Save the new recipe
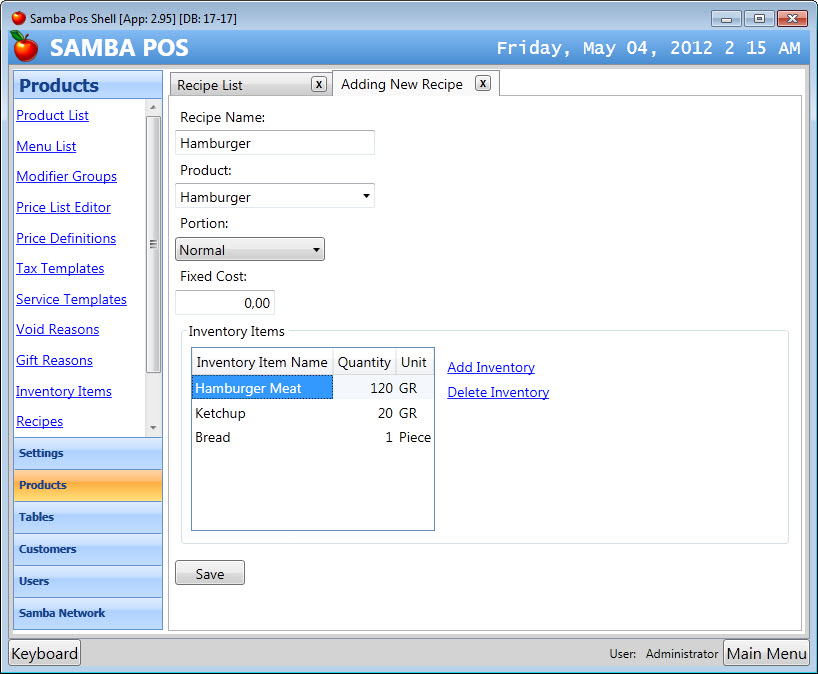This screenshot has height=674, width=818. pyautogui.click(x=210, y=573)
